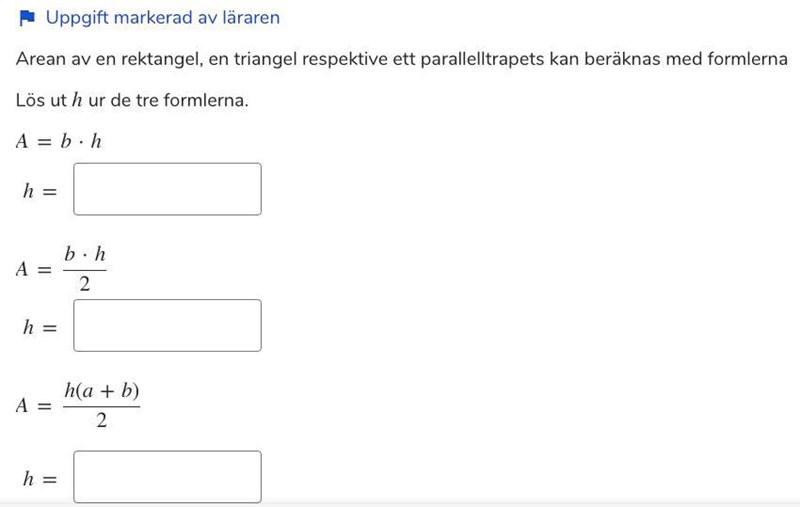Screen dimensions: 800x507
Task: Click the word 'parallelltrapets' in the intro sentence
Action: point(483,60)
